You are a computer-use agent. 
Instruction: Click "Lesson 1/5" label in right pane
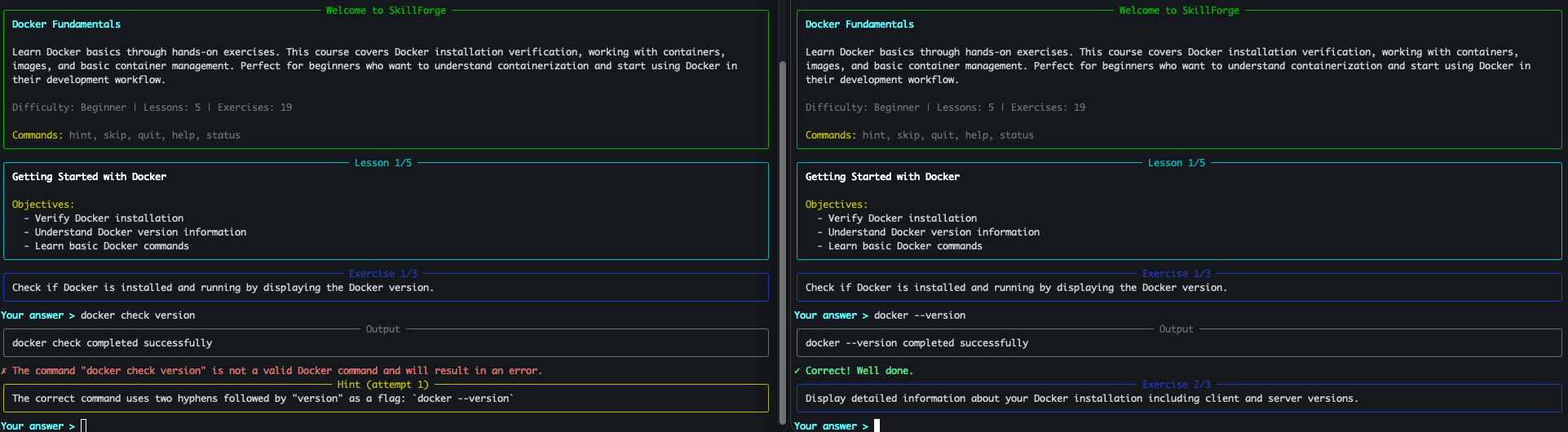[1177, 163]
